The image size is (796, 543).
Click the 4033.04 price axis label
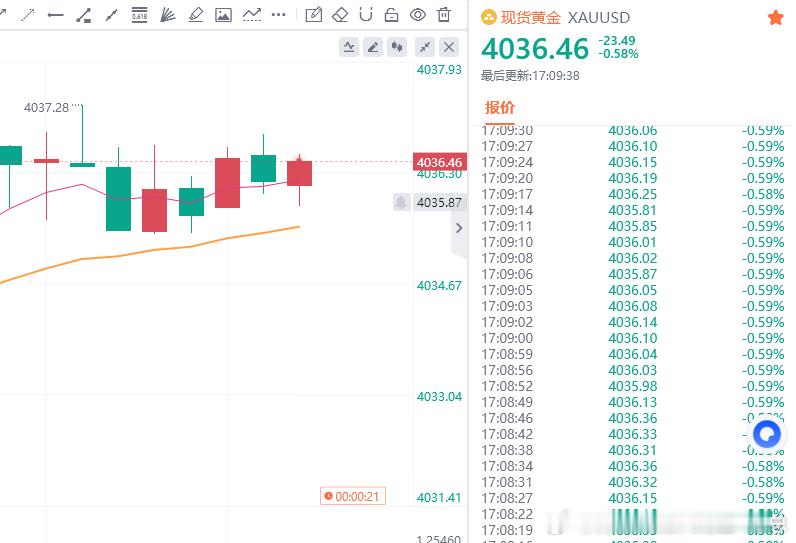(439, 396)
